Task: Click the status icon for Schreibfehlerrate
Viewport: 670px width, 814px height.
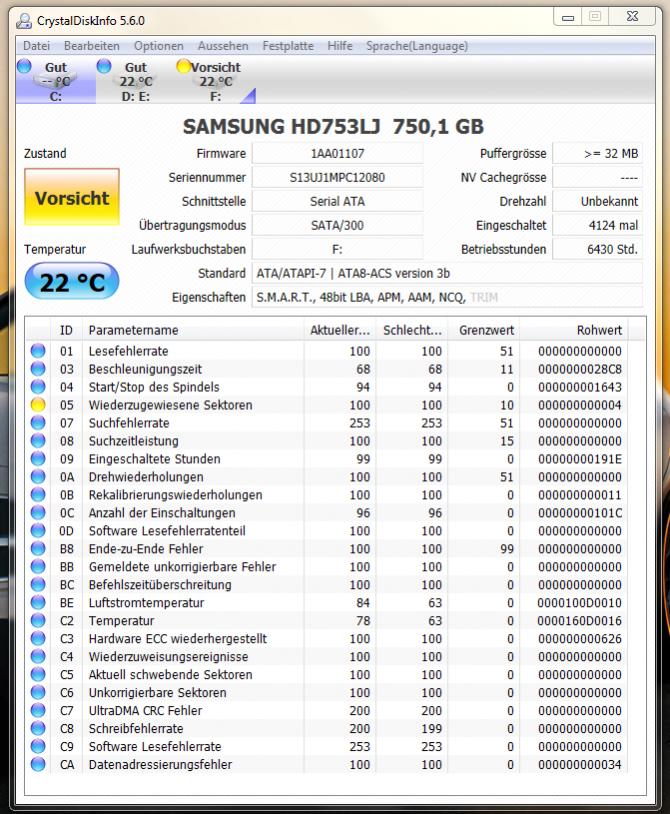Action: 38,728
